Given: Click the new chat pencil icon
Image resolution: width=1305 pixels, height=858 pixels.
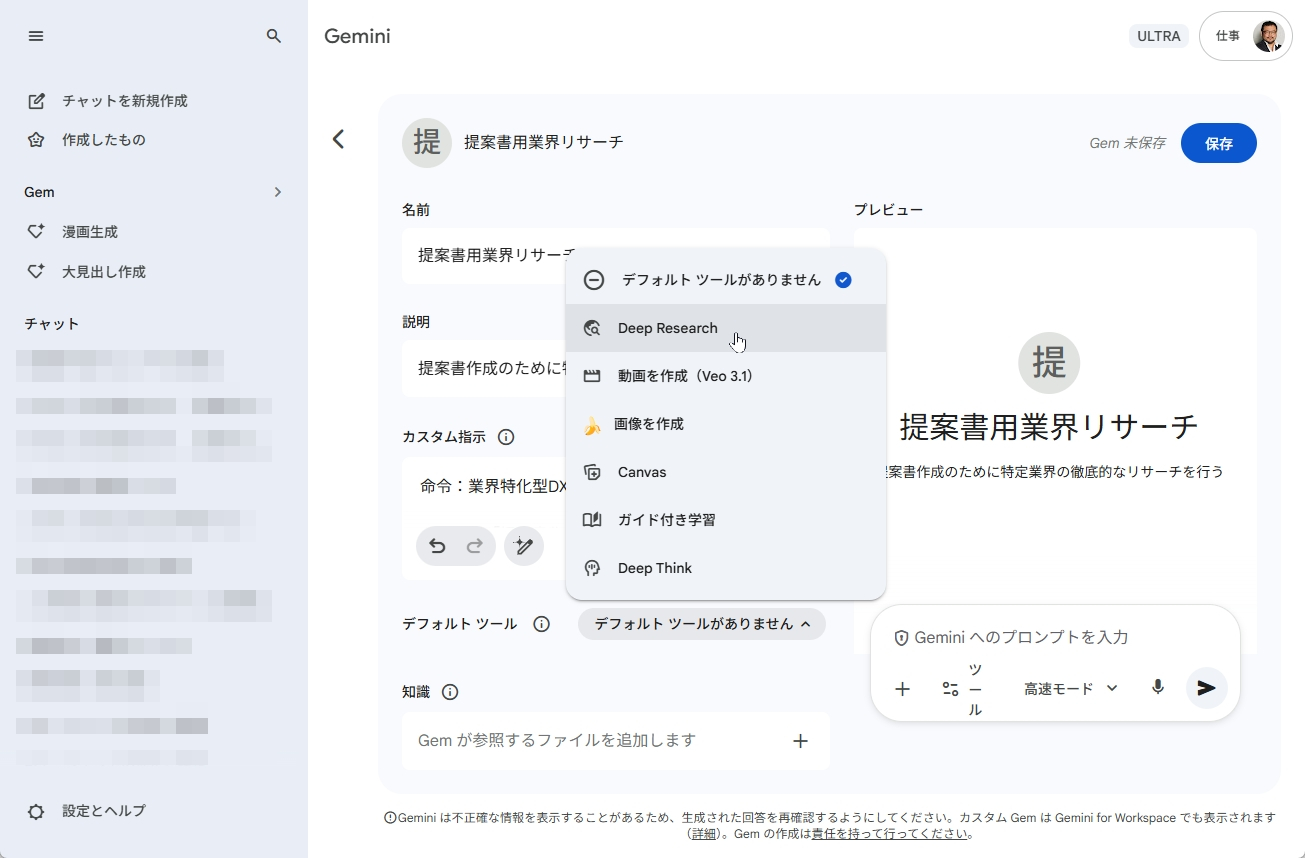Looking at the screenshot, I should [x=36, y=101].
